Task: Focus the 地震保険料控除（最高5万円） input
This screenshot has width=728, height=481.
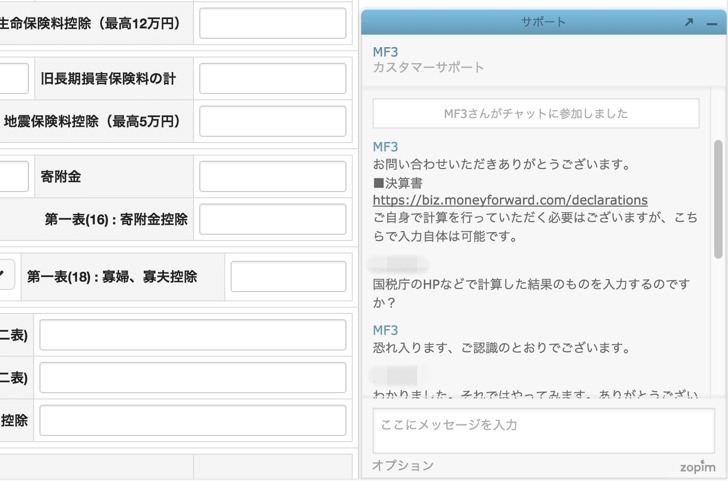Action: click(273, 121)
